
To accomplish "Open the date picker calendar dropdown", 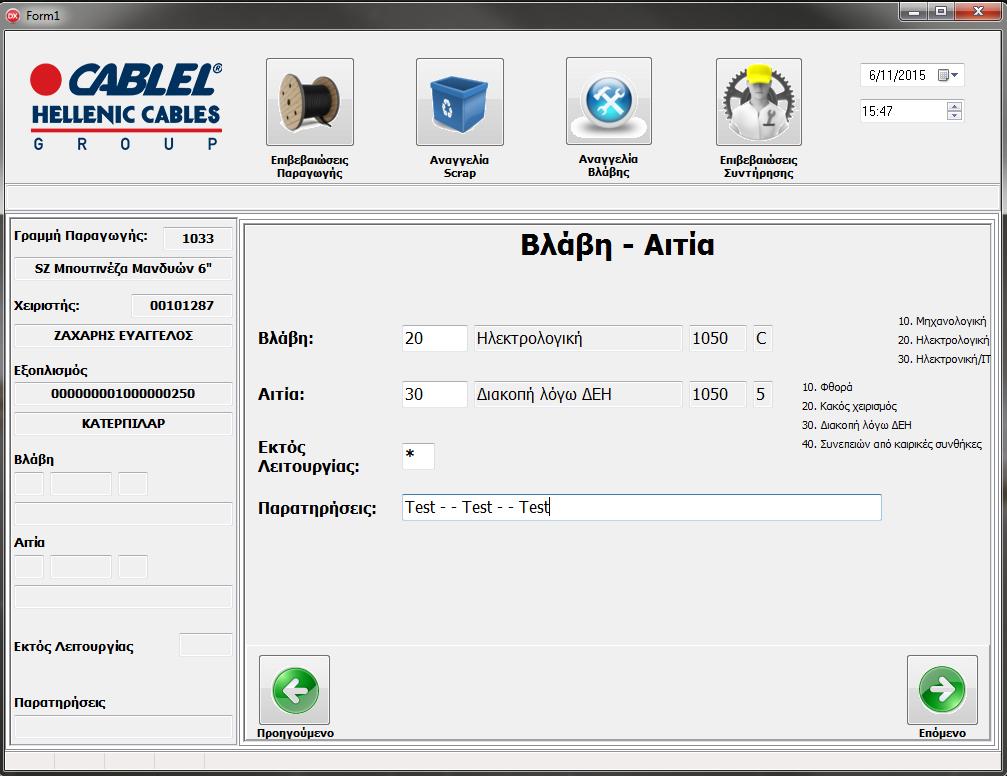I will [948, 75].
